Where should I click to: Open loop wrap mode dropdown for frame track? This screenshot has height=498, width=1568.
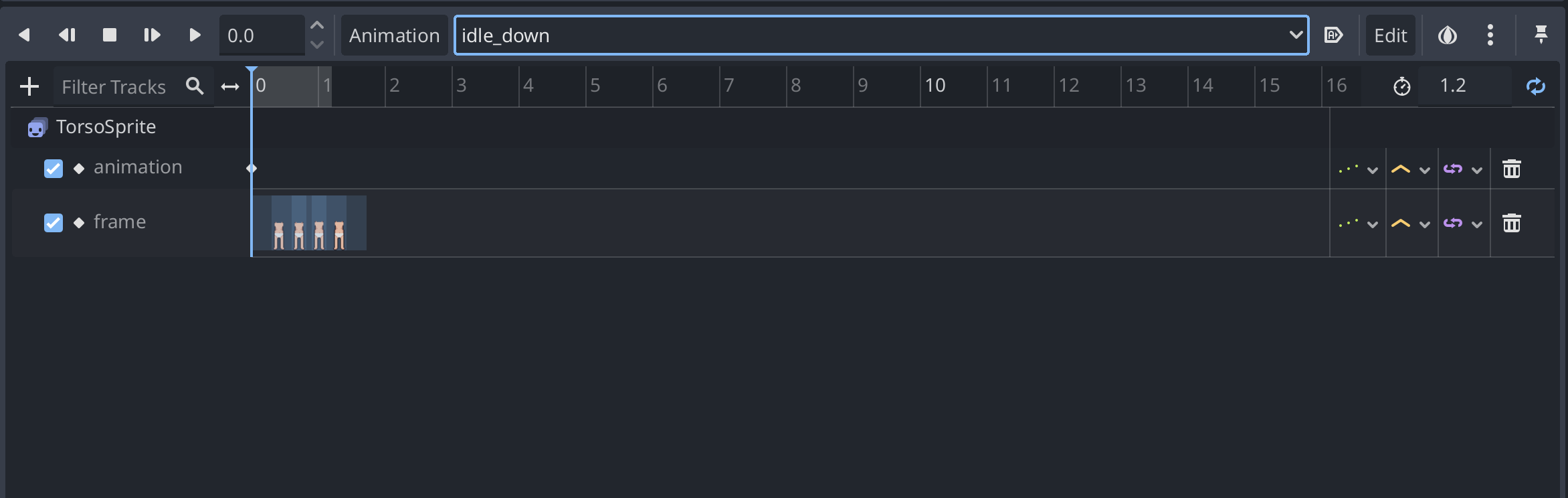[1462, 223]
